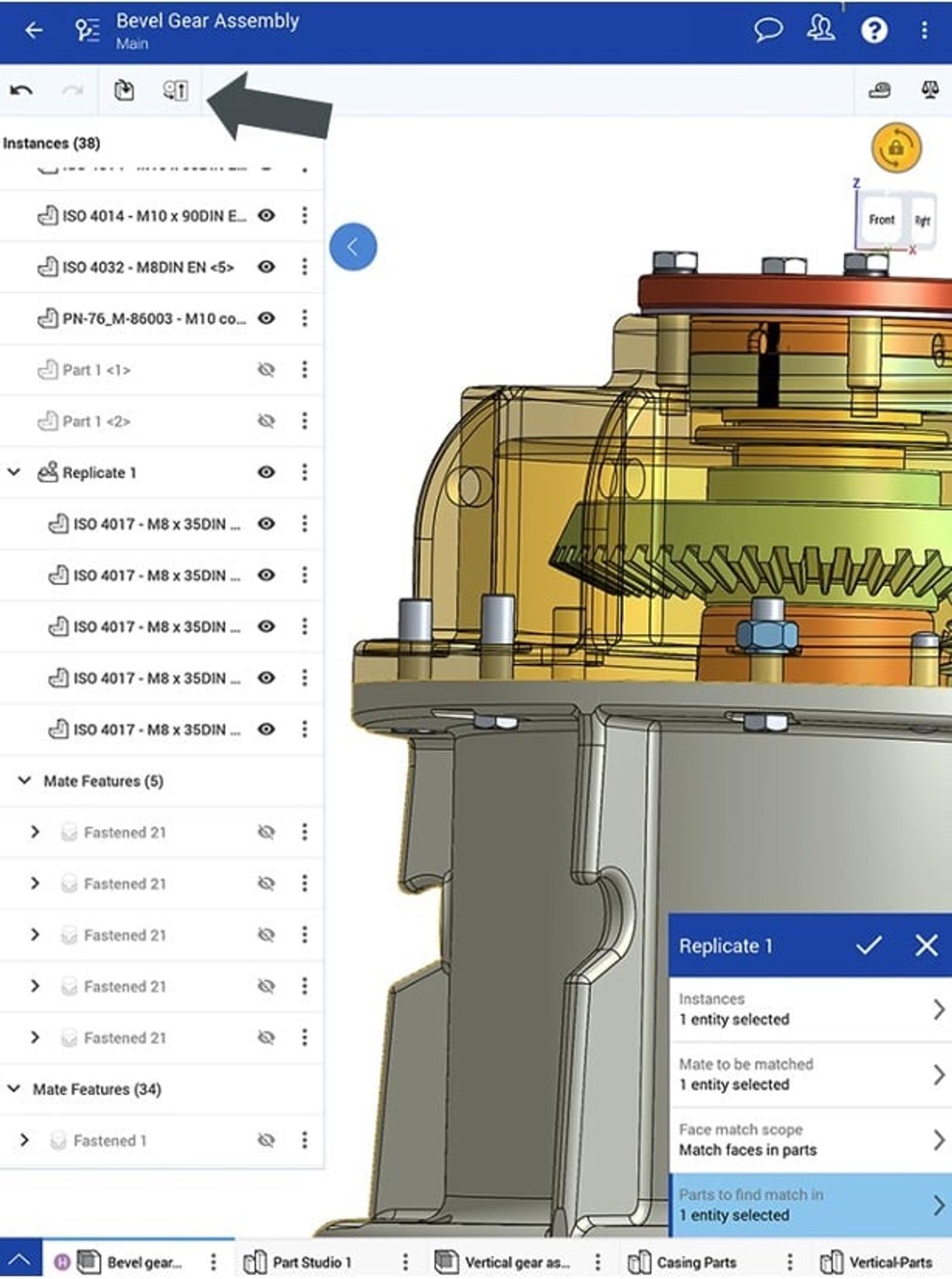Open the help question mark icon
Viewport: 952px width, 1279px height.
[873, 30]
